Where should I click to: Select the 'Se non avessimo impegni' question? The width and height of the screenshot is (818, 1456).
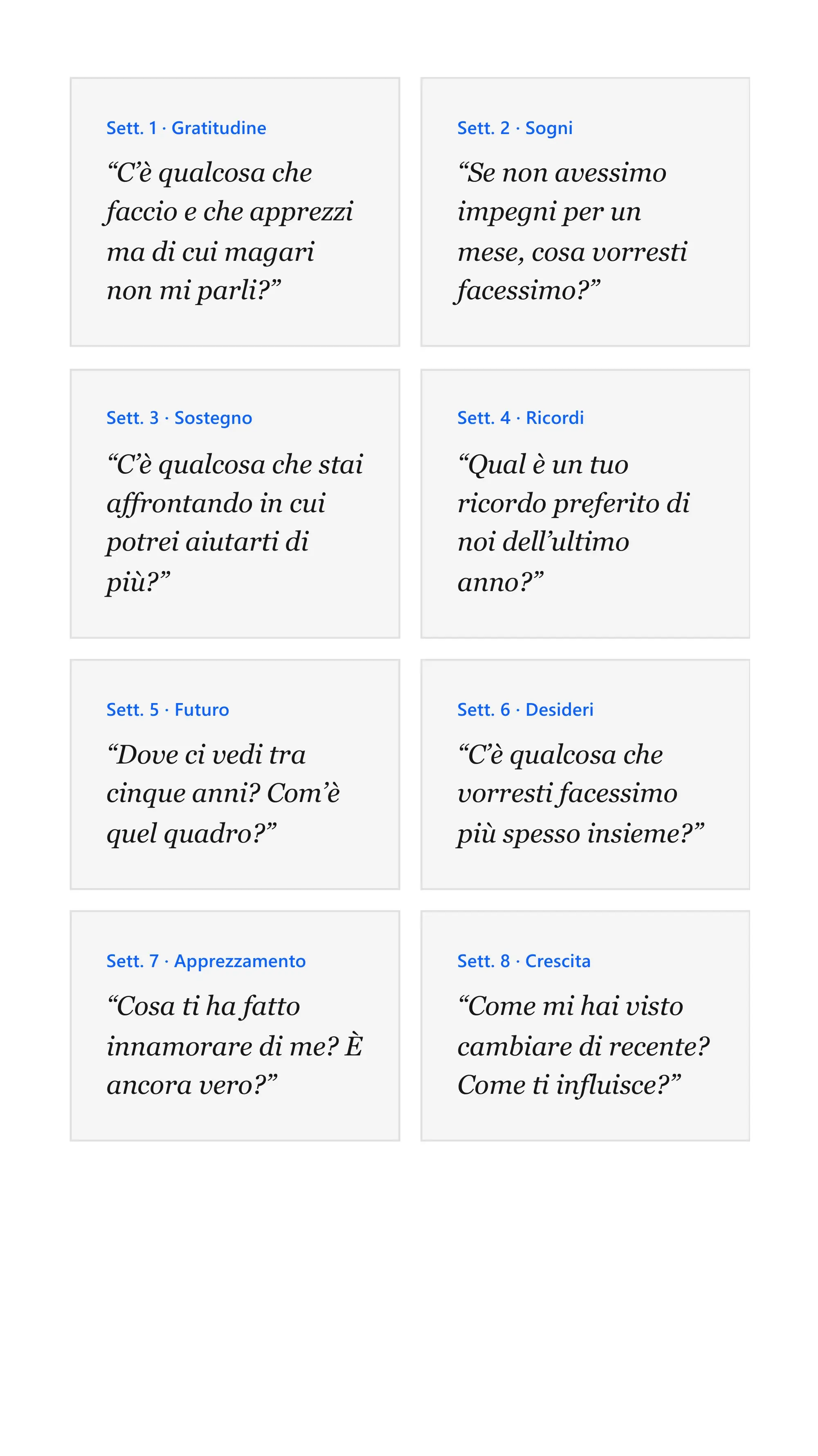pos(572,232)
